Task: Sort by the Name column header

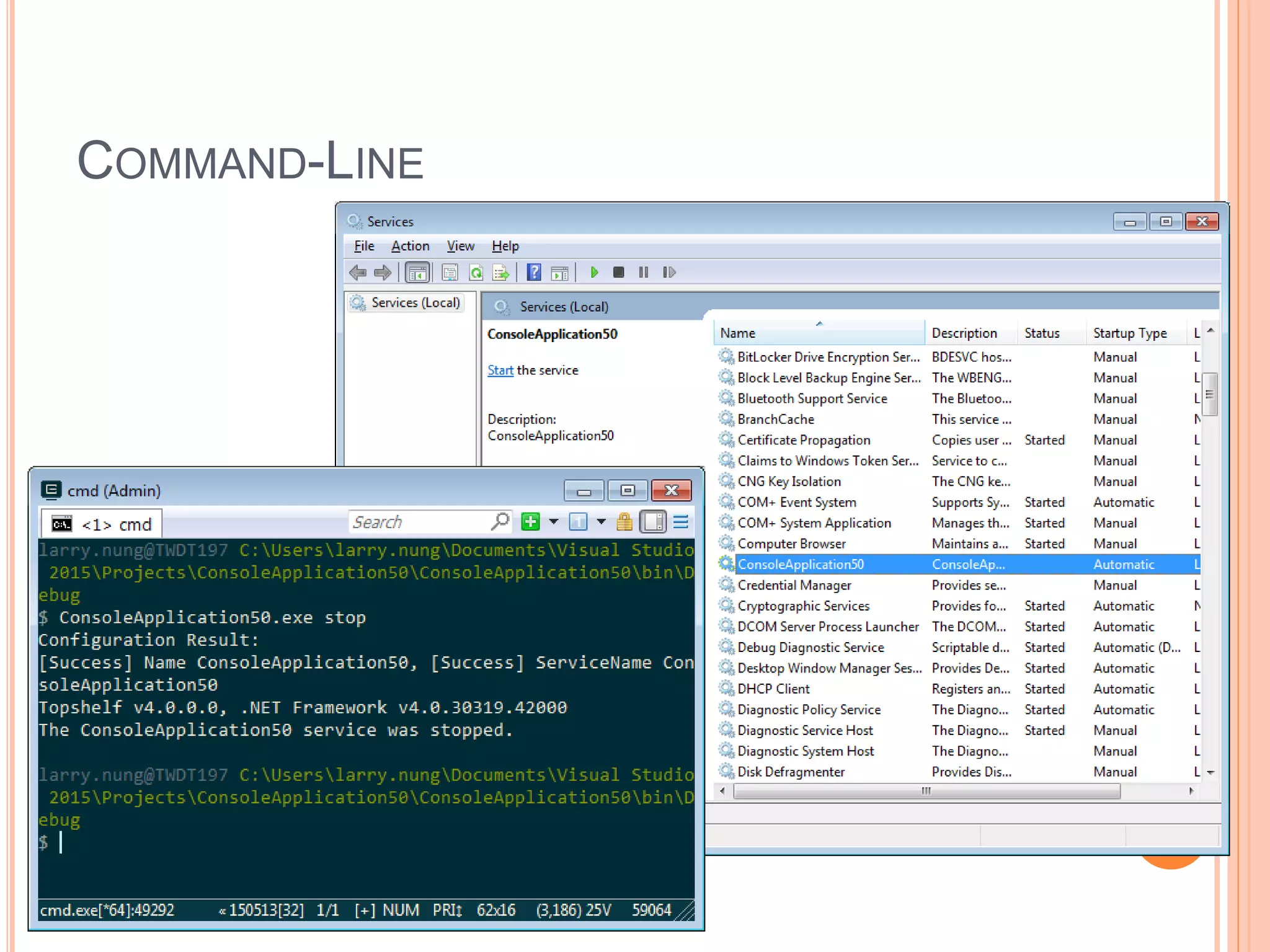Action: [819, 333]
